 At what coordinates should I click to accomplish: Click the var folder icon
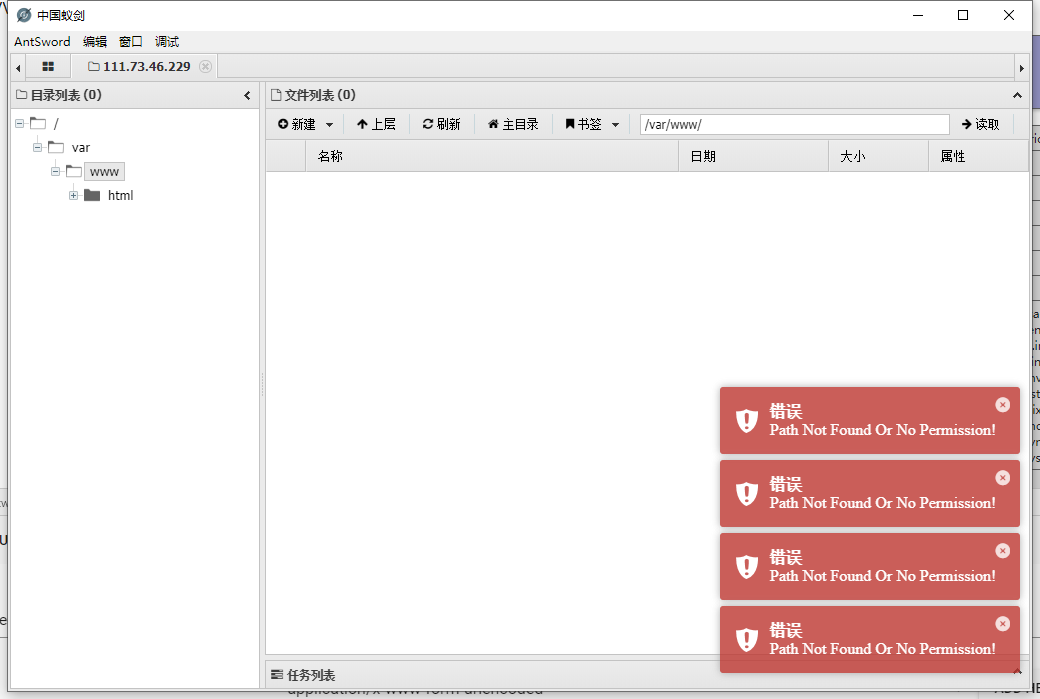click(56, 147)
